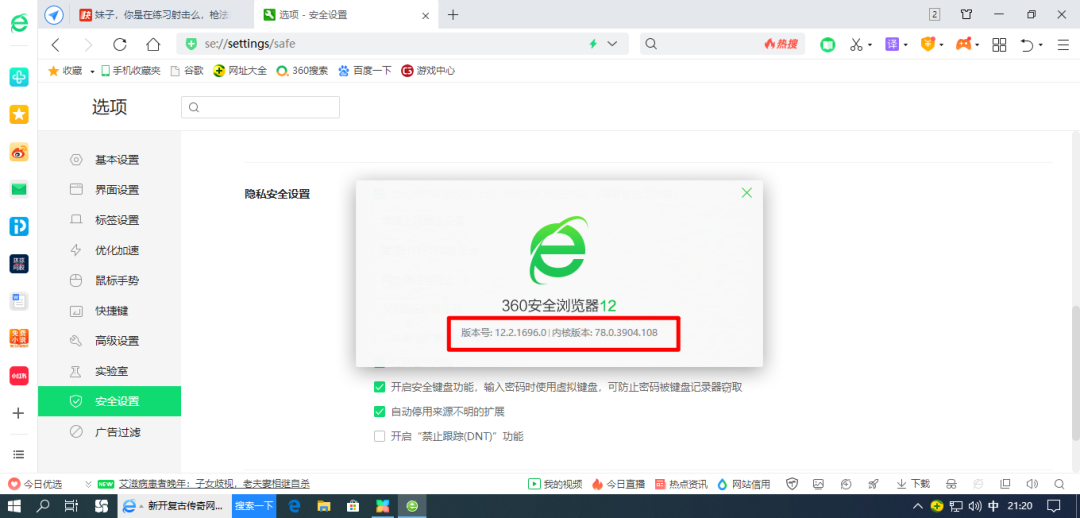Viewport: 1080px width, 518px height.
Task: Click the tab count box showing 2
Action: [935, 14]
